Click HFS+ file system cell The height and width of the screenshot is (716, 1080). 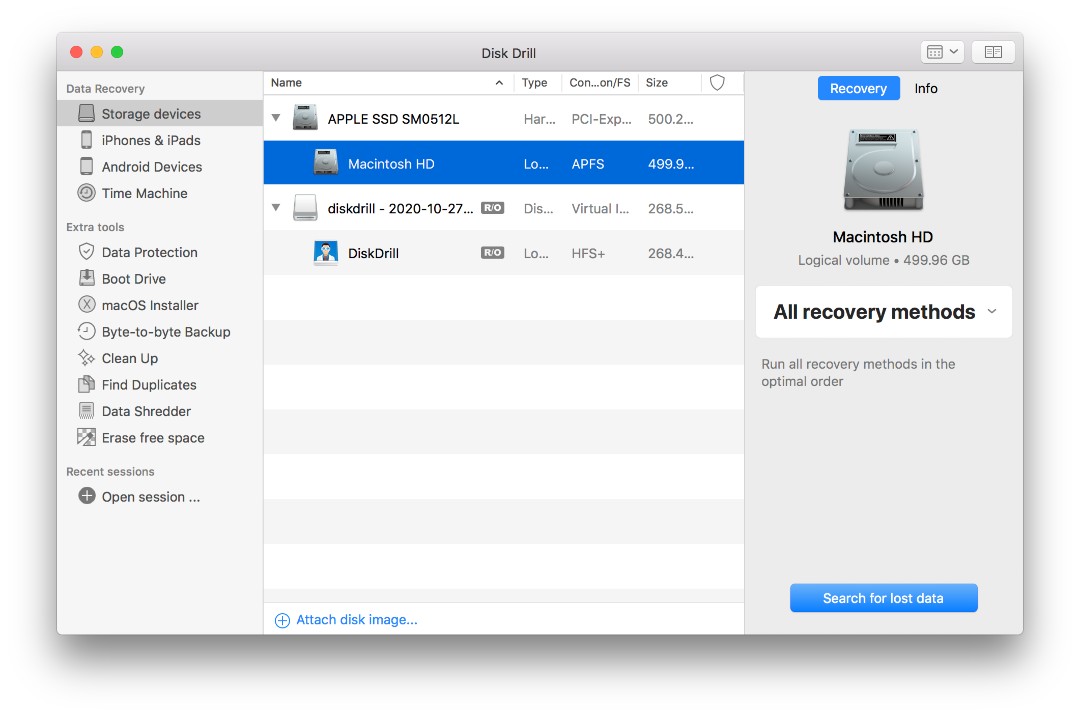pyautogui.click(x=588, y=253)
